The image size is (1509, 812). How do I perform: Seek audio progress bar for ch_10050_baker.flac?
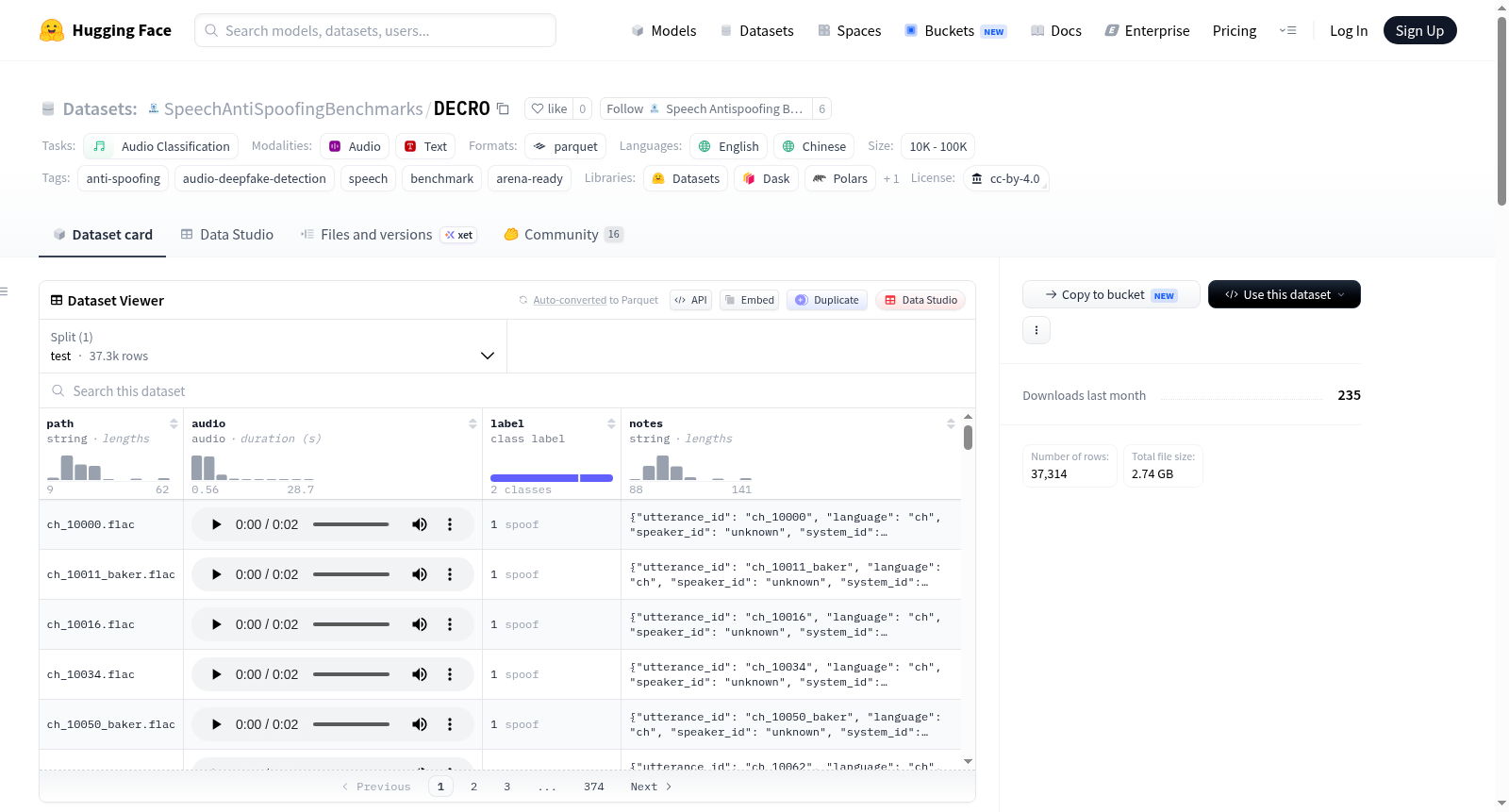(351, 724)
